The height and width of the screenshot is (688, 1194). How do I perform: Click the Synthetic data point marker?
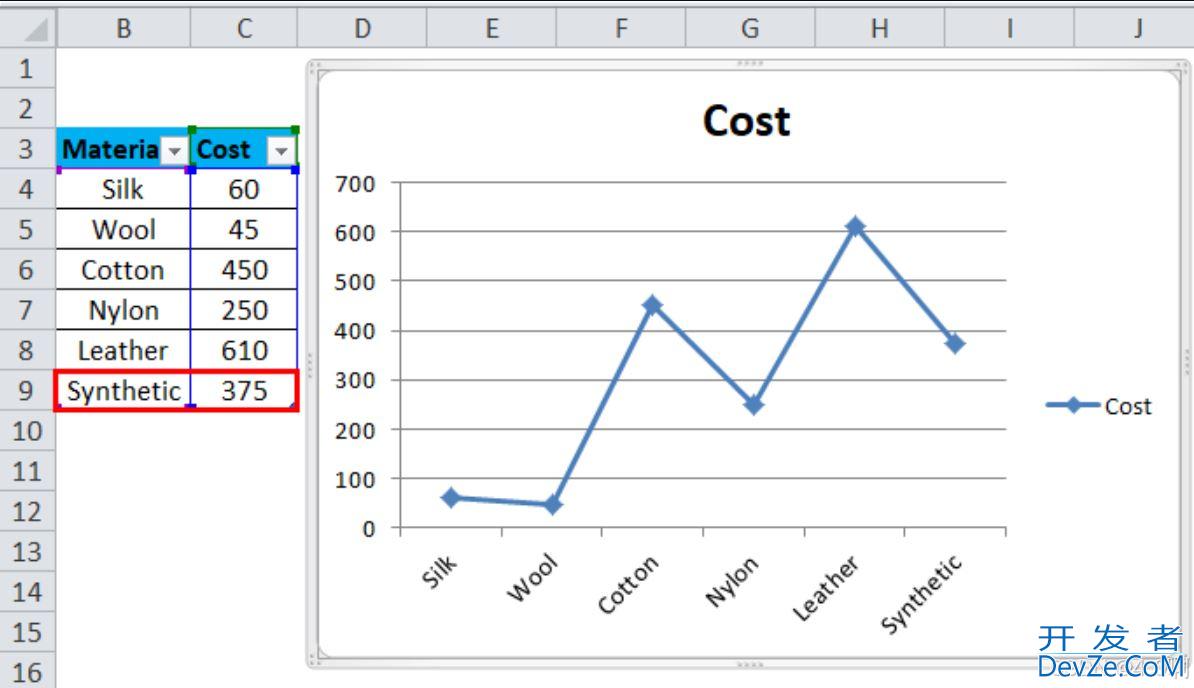(x=955, y=343)
